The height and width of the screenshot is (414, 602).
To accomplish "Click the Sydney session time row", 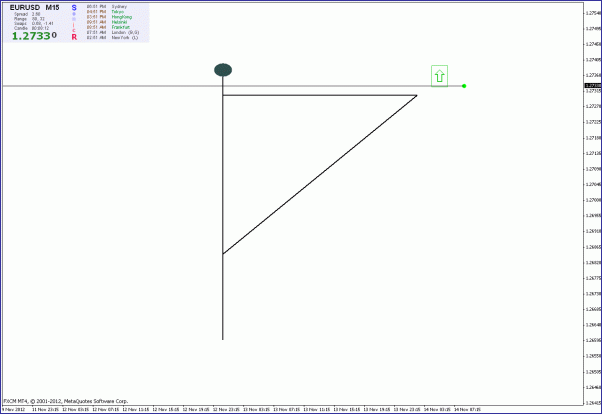I will (107, 7).
